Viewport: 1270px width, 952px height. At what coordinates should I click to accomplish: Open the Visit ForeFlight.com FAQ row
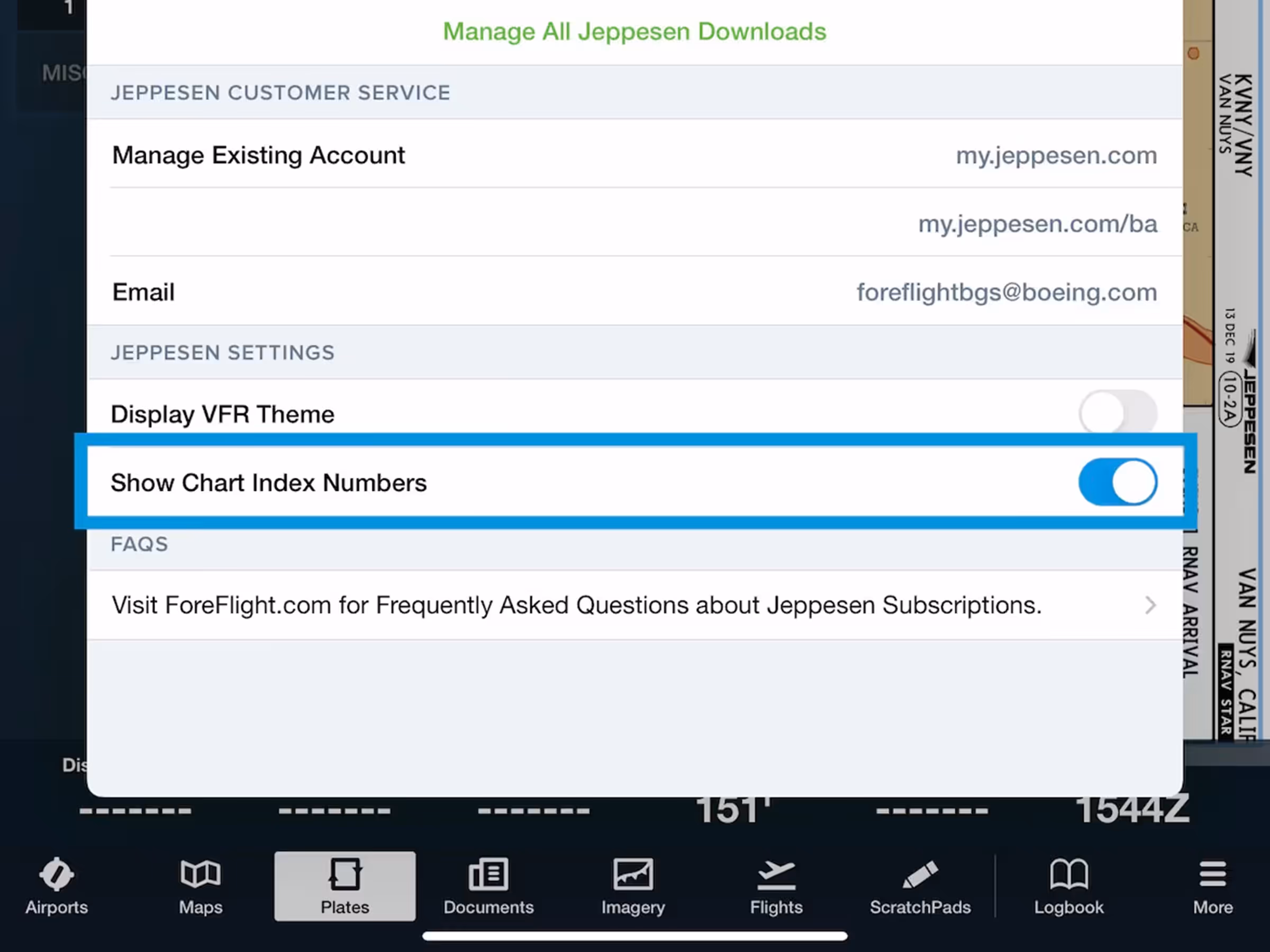[576, 605]
